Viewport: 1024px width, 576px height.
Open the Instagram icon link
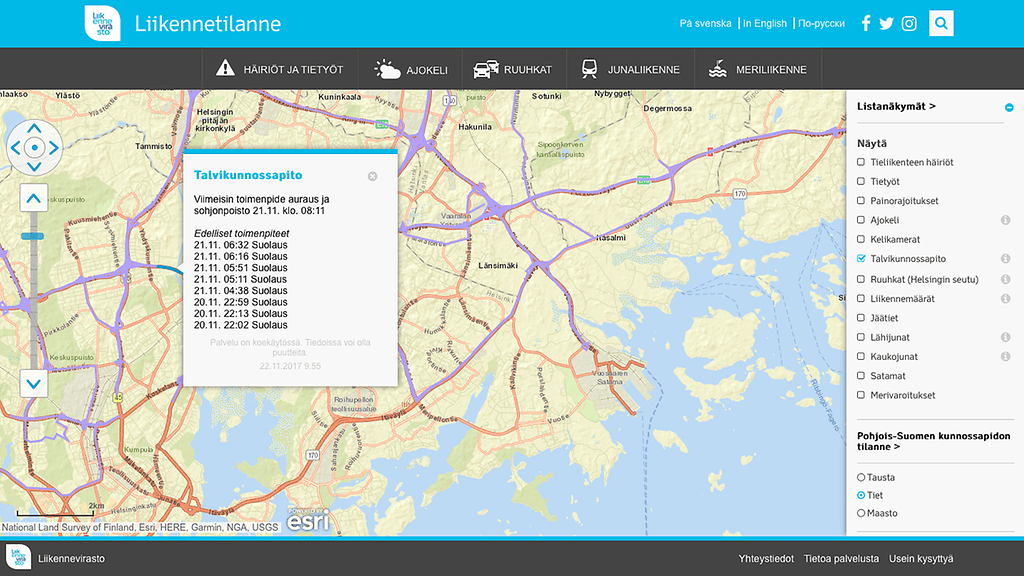pyautogui.click(x=909, y=23)
